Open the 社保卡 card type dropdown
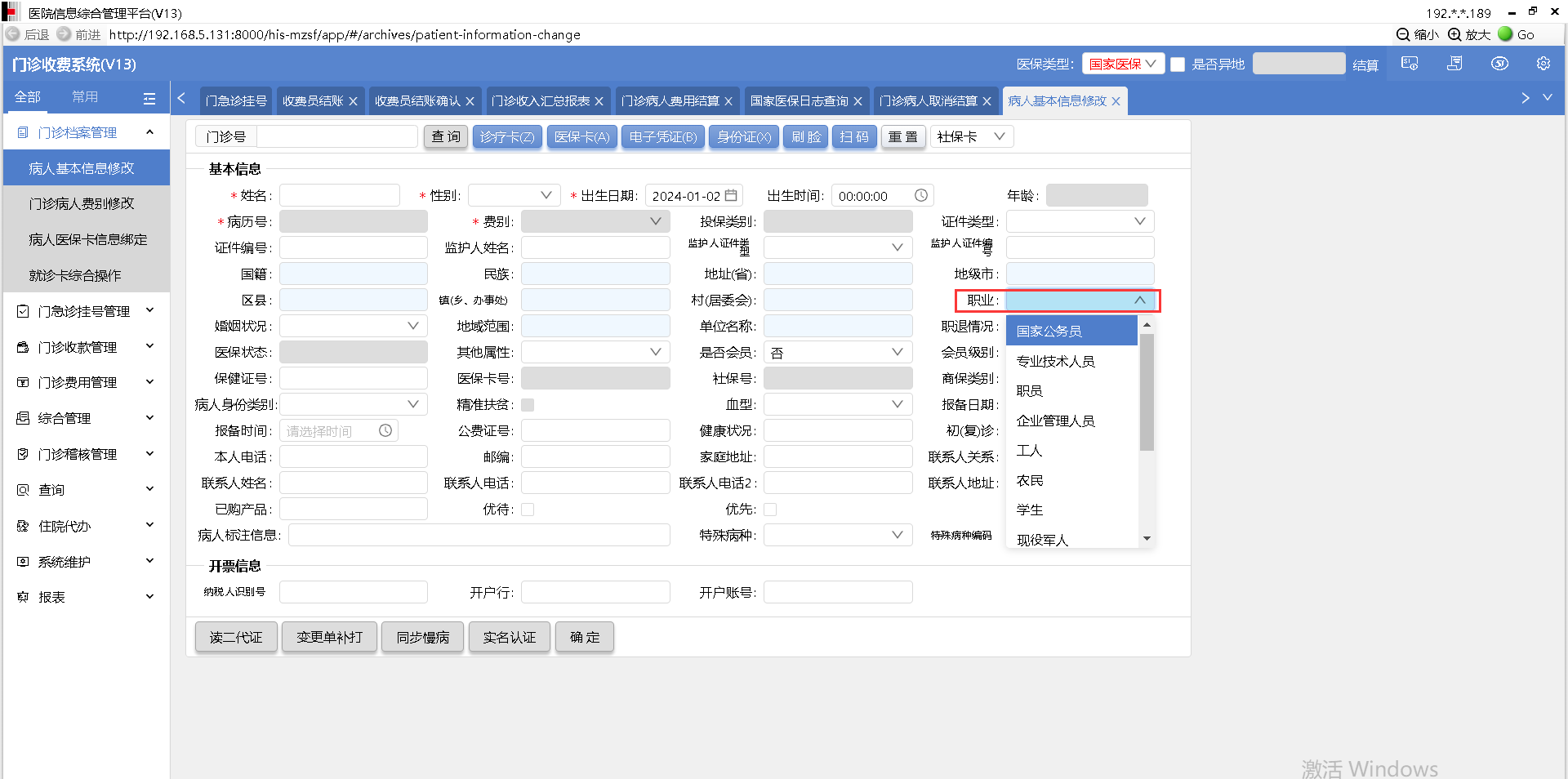The width and height of the screenshot is (1568, 779). pyautogui.click(x=972, y=136)
